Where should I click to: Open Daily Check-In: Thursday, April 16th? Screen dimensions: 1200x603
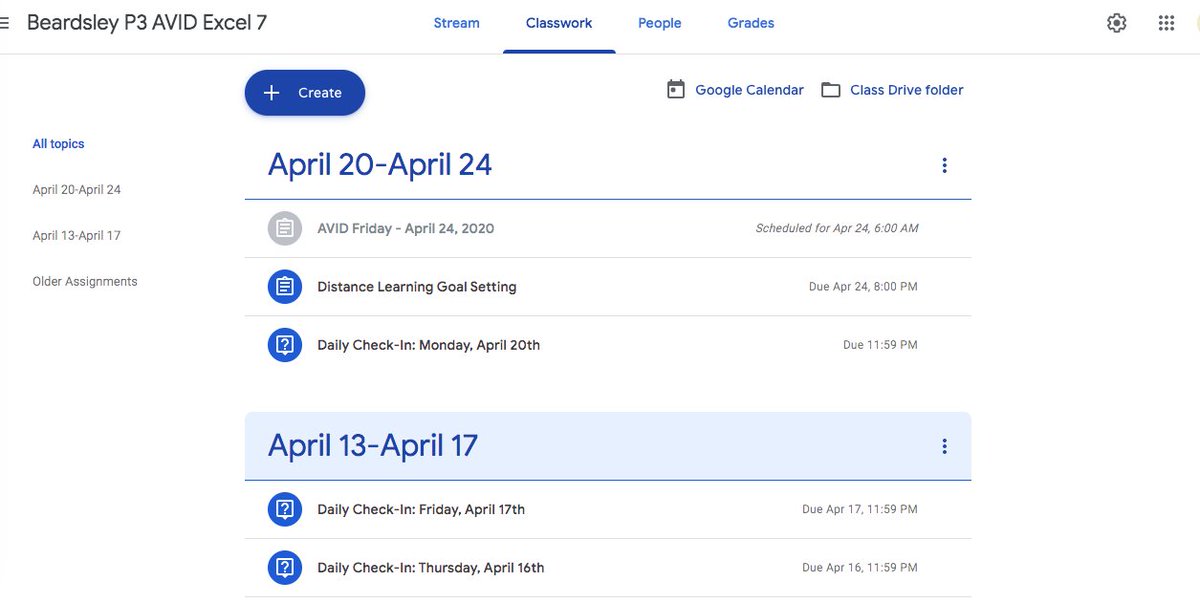tap(431, 568)
